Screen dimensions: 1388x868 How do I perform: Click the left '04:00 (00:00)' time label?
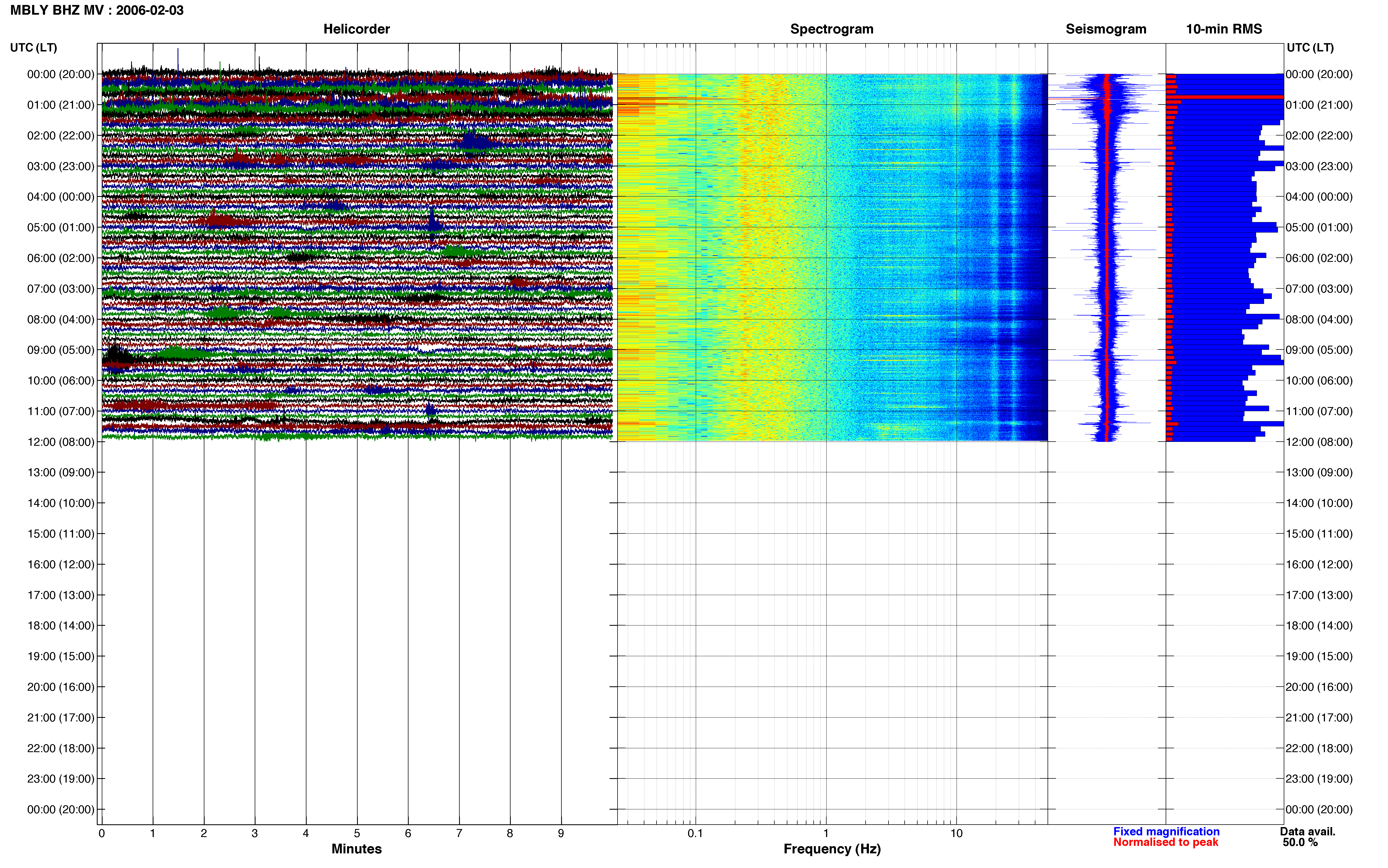pos(61,197)
